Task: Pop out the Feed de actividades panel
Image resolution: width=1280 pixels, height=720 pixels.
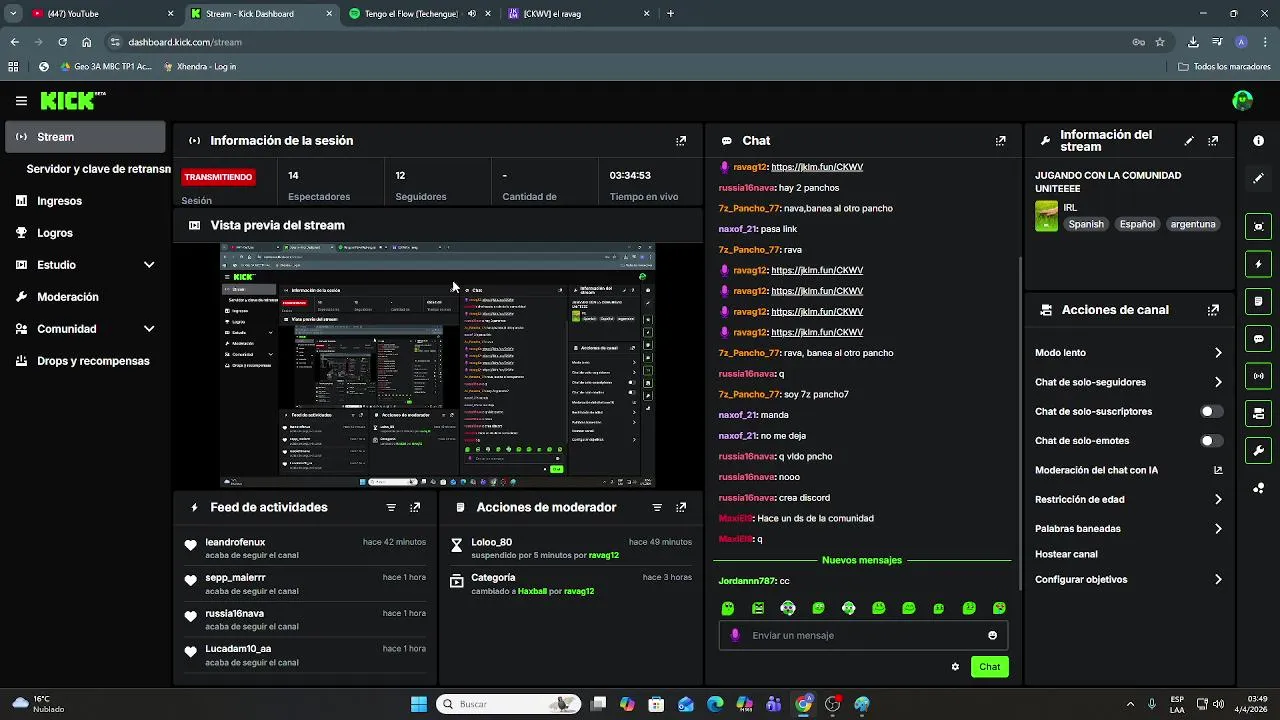Action: (x=415, y=508)
